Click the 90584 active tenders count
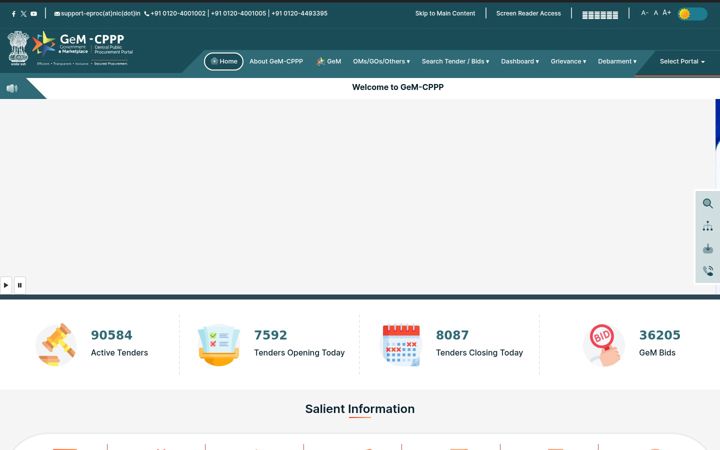The height and width of the screenshot is (450, 720). [112, 335]
